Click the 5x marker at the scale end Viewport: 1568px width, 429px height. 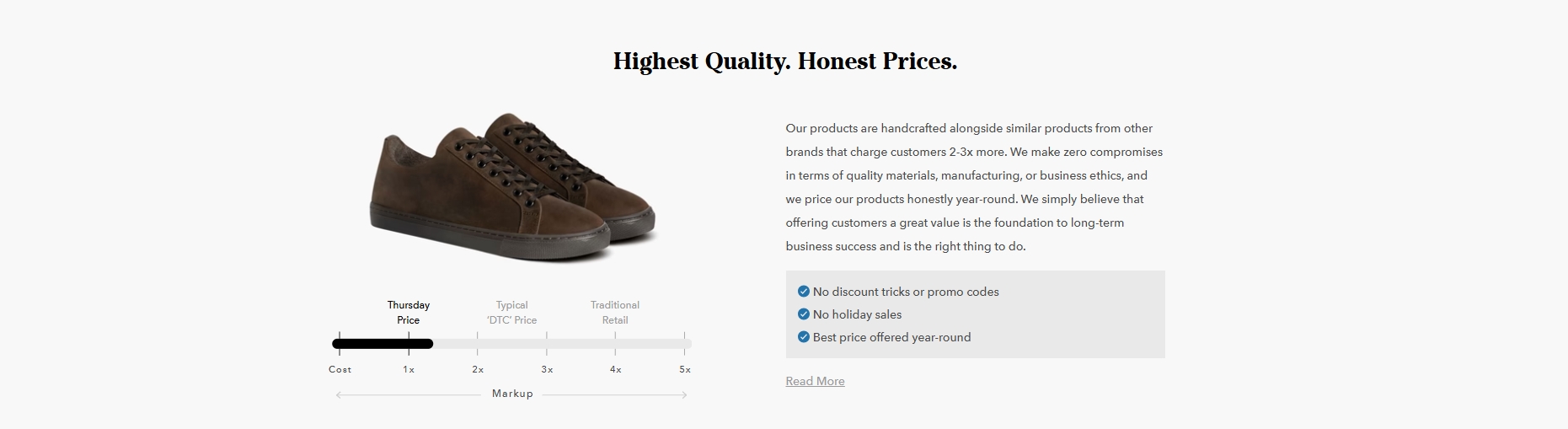point(685,369)
